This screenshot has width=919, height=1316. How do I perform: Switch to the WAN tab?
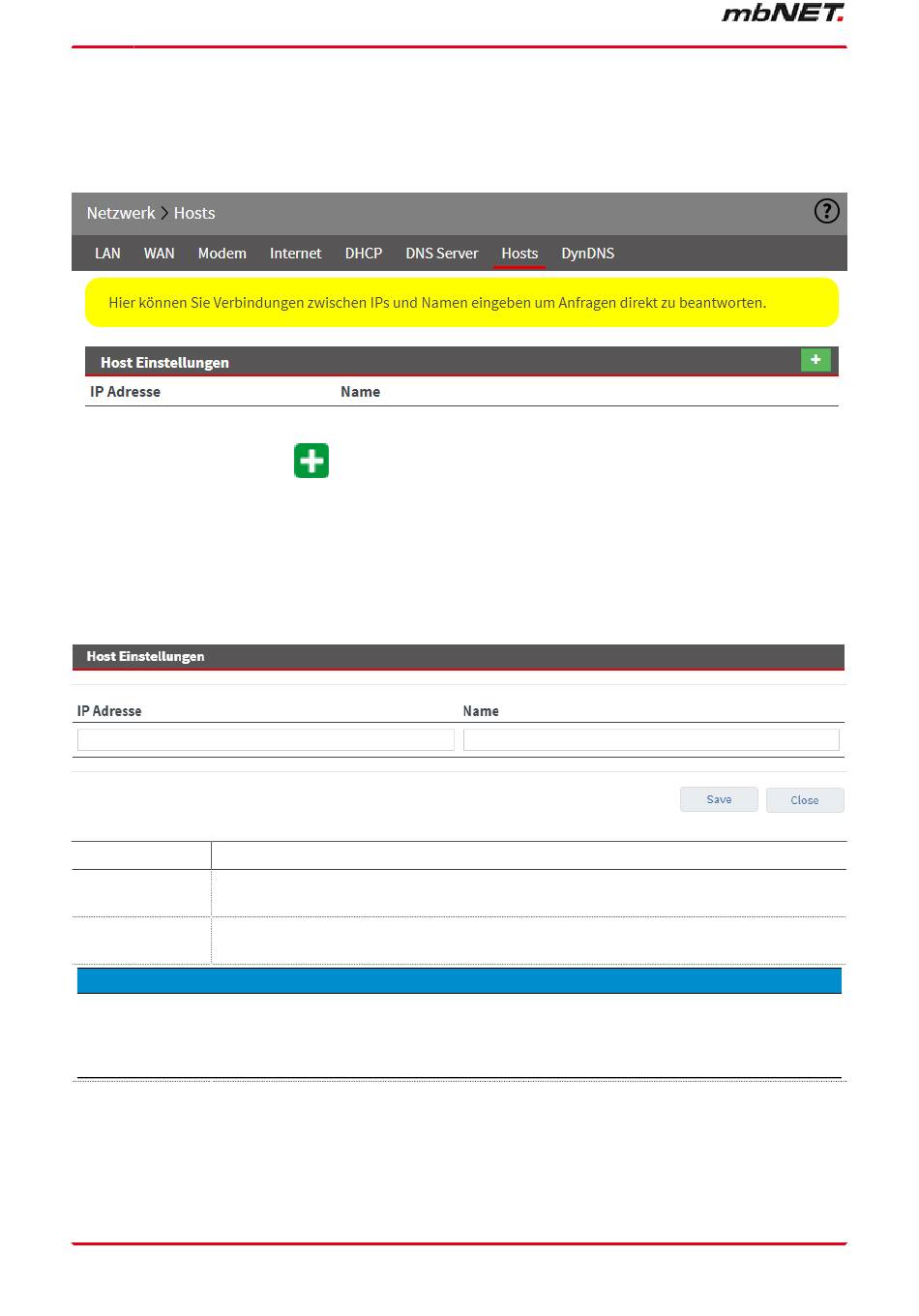click(159, 254)
